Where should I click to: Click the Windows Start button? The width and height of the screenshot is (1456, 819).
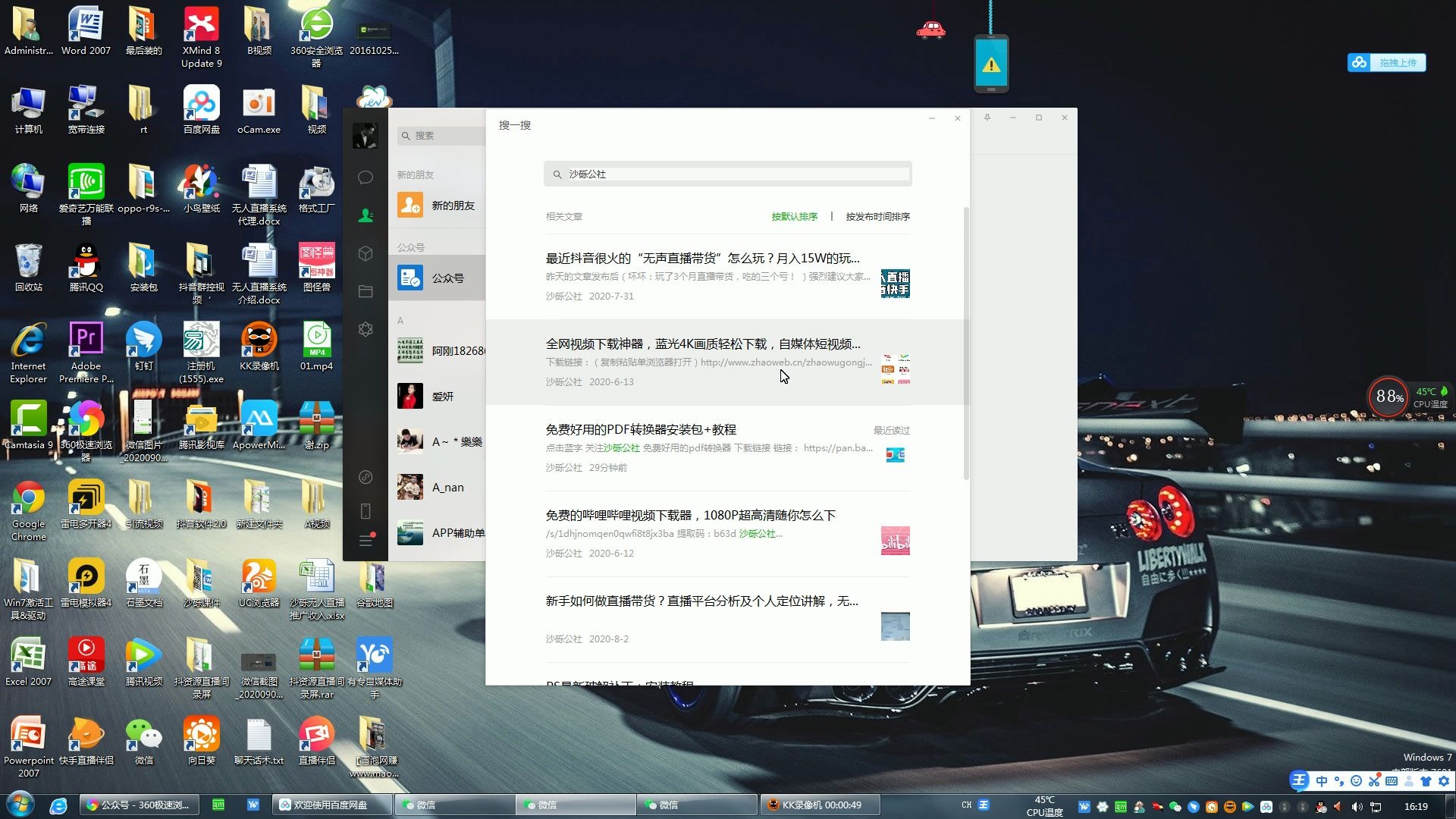point(20,805)
